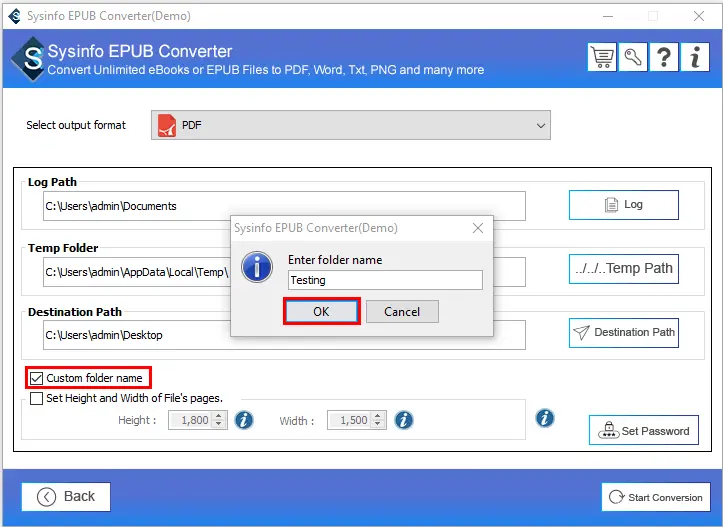This screenshot has height=527, width=723.
Task: Open the info about icon in header
Action: [695, 57]
